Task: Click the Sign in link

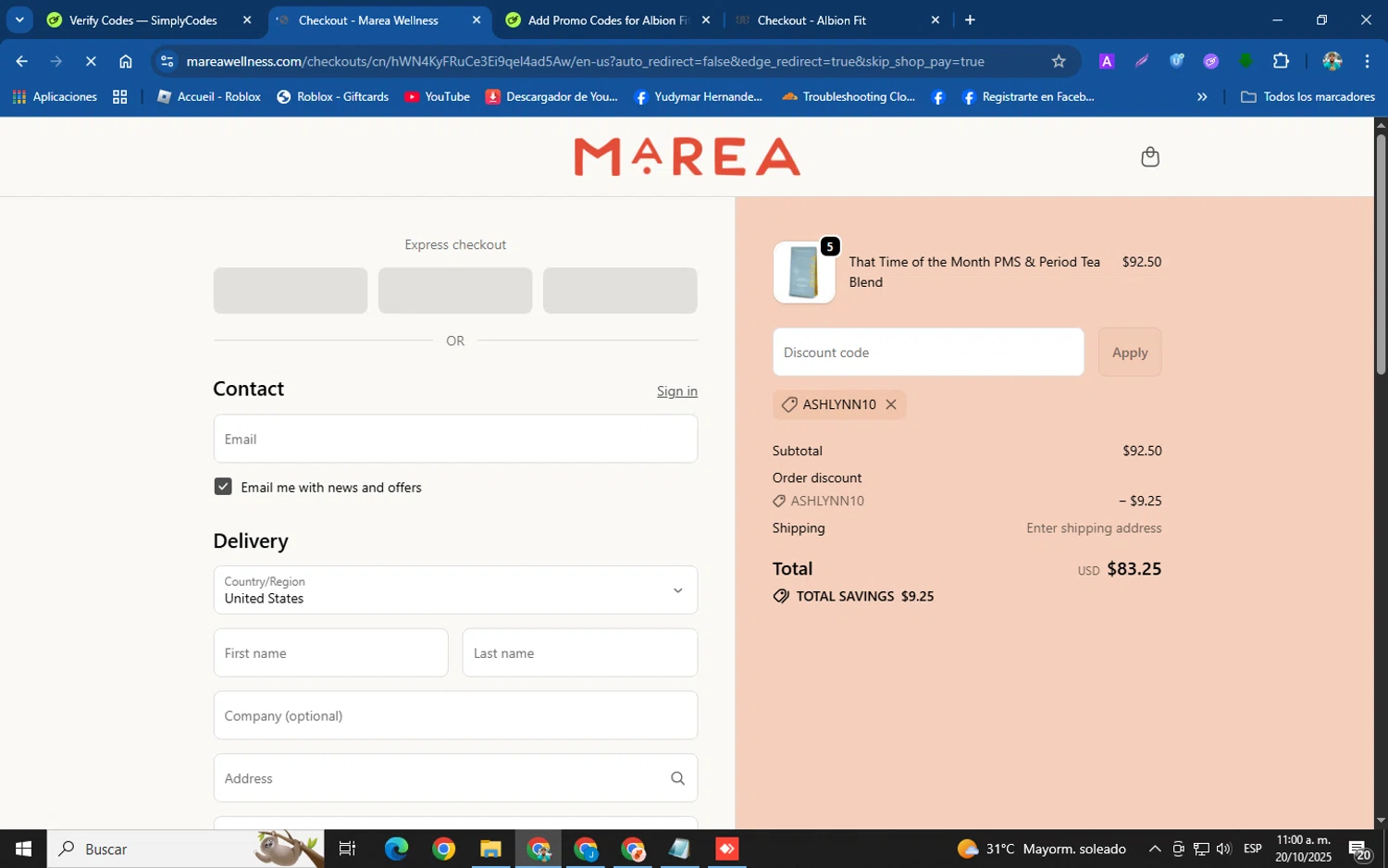Action: (677, 391)
